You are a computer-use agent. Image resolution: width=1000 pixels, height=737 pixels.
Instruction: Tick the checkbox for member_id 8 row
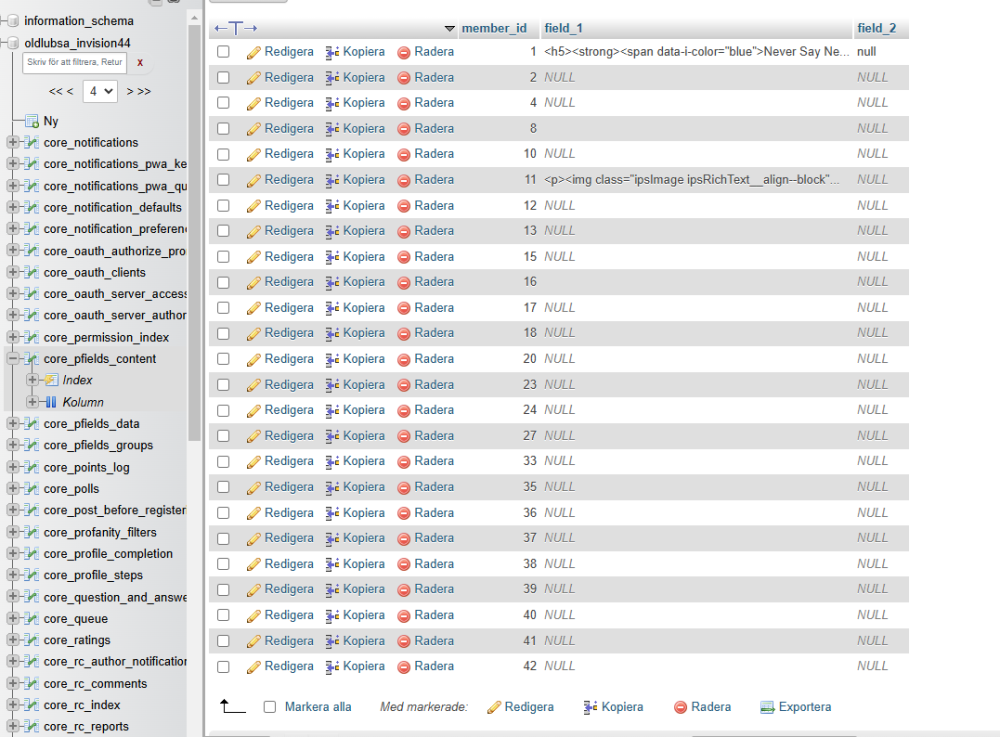[223, 129]
